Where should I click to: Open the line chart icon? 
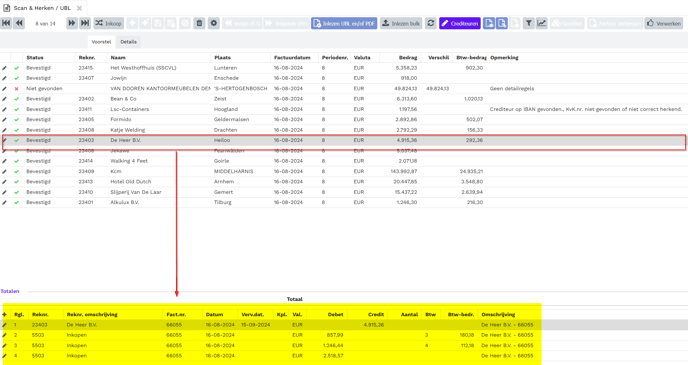point(542,23)
